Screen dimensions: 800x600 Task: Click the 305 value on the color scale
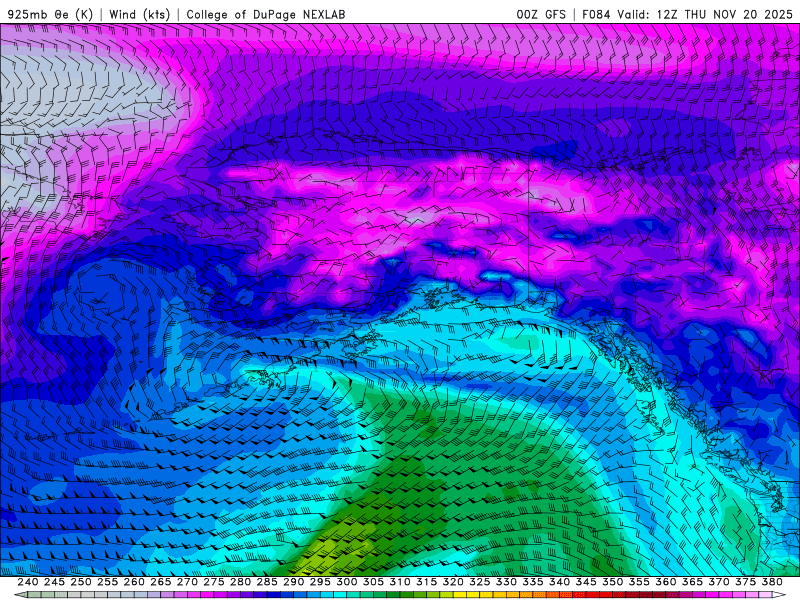[373, 582]
